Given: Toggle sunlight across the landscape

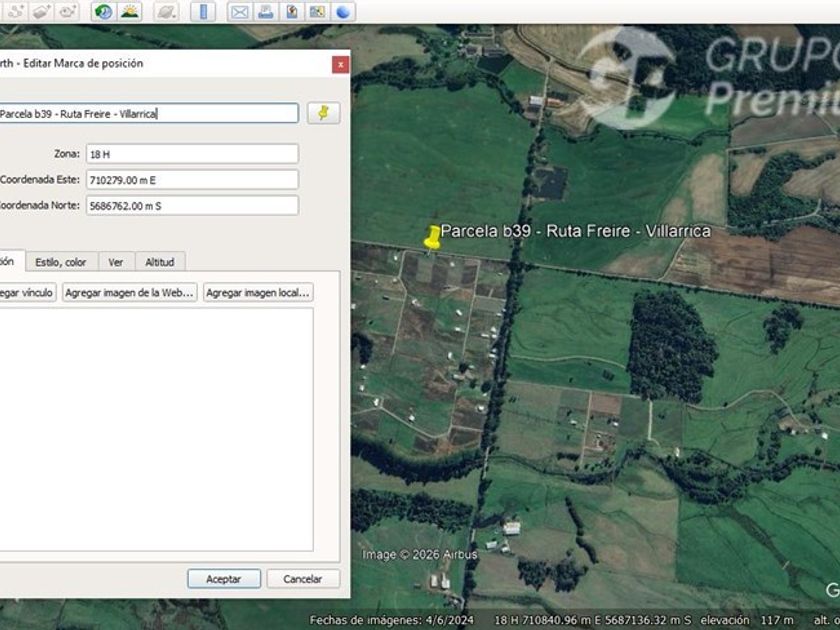Looking at the screenshot, I should tap(130, 12).
